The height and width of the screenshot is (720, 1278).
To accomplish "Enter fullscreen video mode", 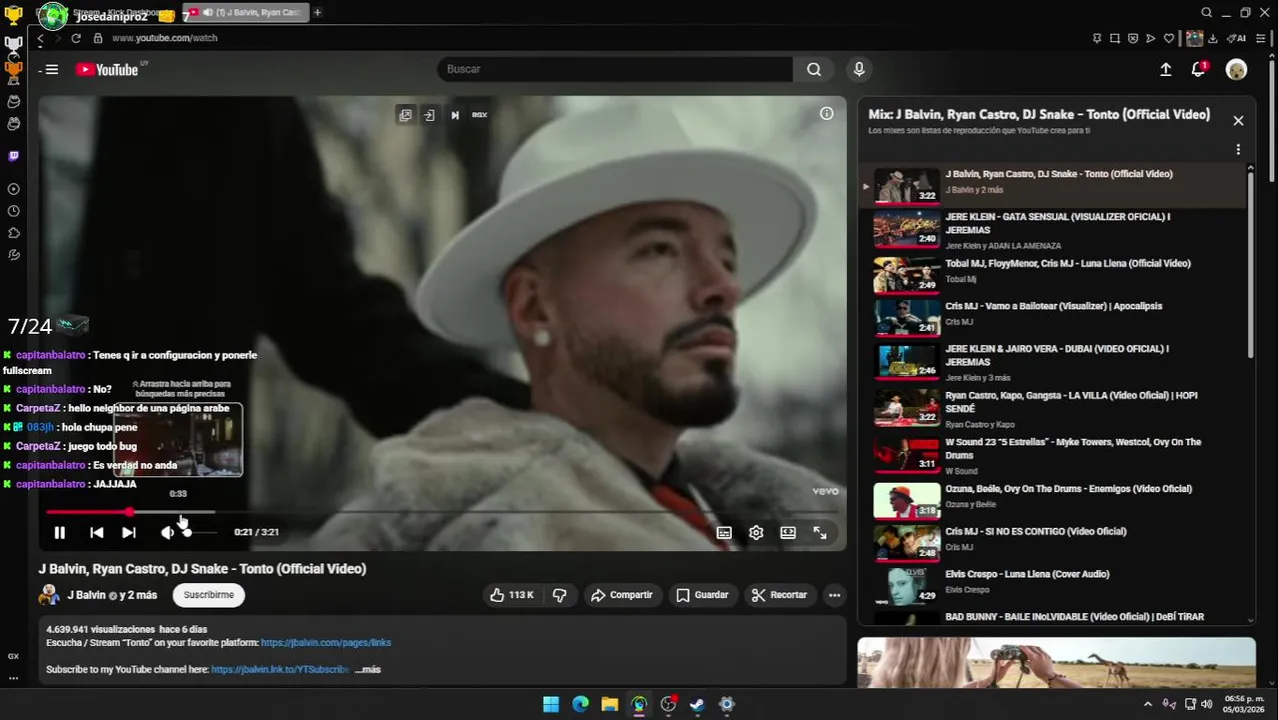I will (820, 533).
